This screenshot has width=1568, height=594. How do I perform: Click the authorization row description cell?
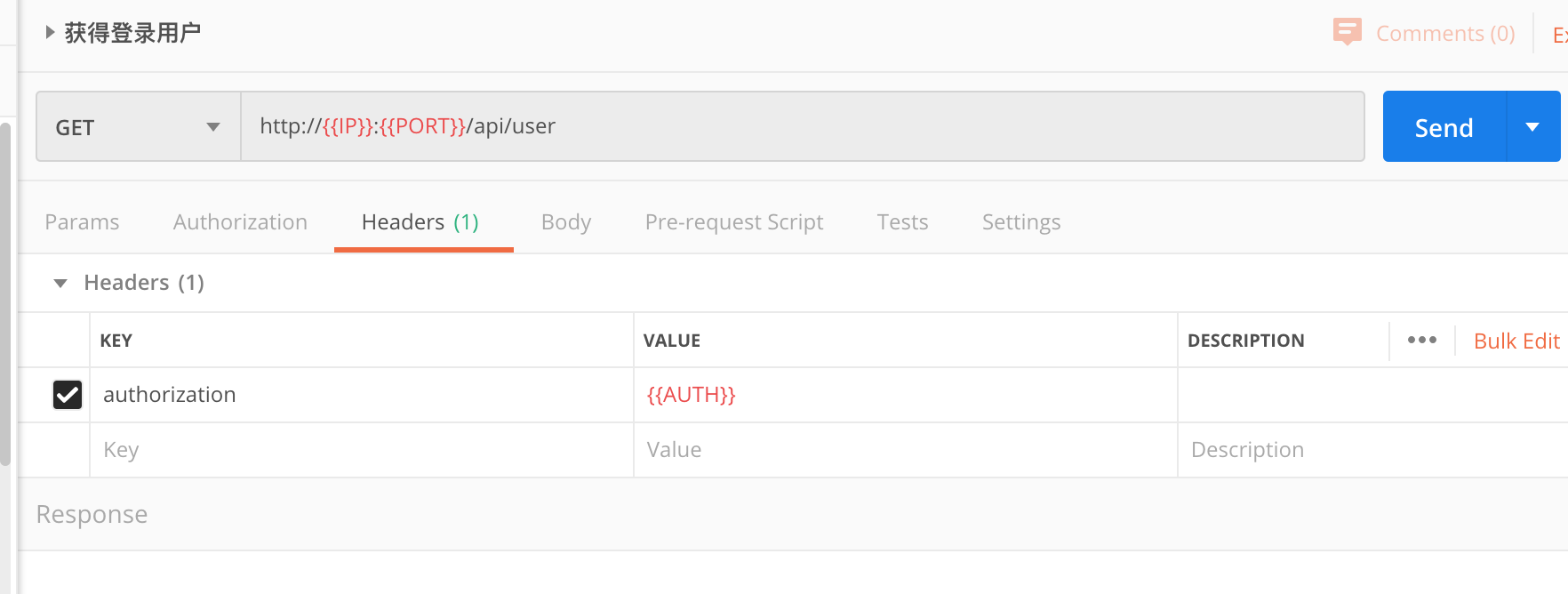coord(1373,395)
